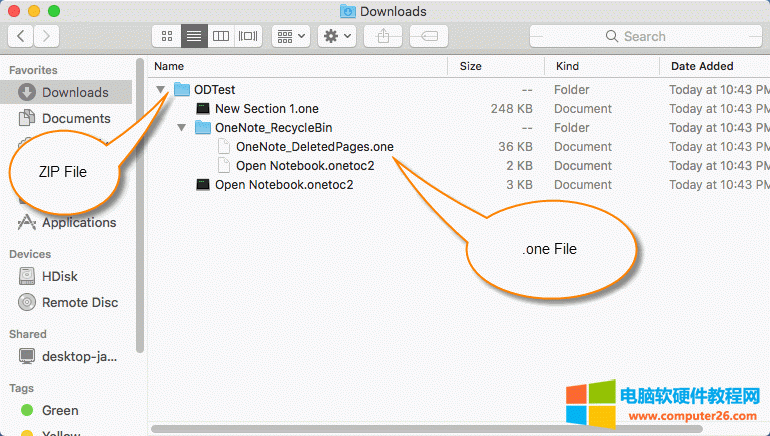Click the Edit Tags toolbar button
The height and width of the screenshot is (436, 770).
[x=424, y=36]
